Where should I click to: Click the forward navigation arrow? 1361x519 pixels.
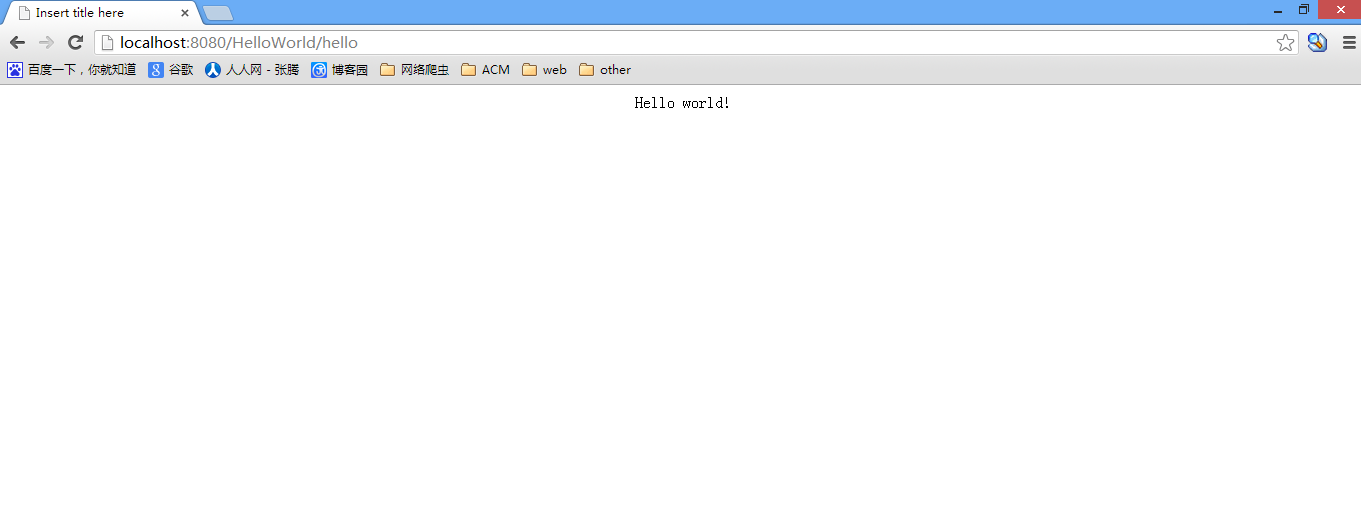[46, 42]
